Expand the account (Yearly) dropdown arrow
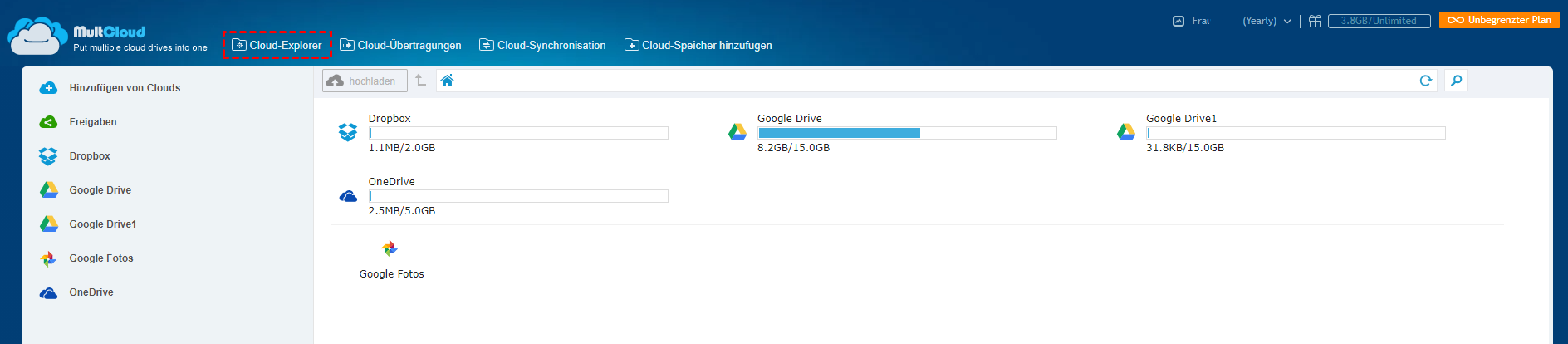 [1287, 22]
